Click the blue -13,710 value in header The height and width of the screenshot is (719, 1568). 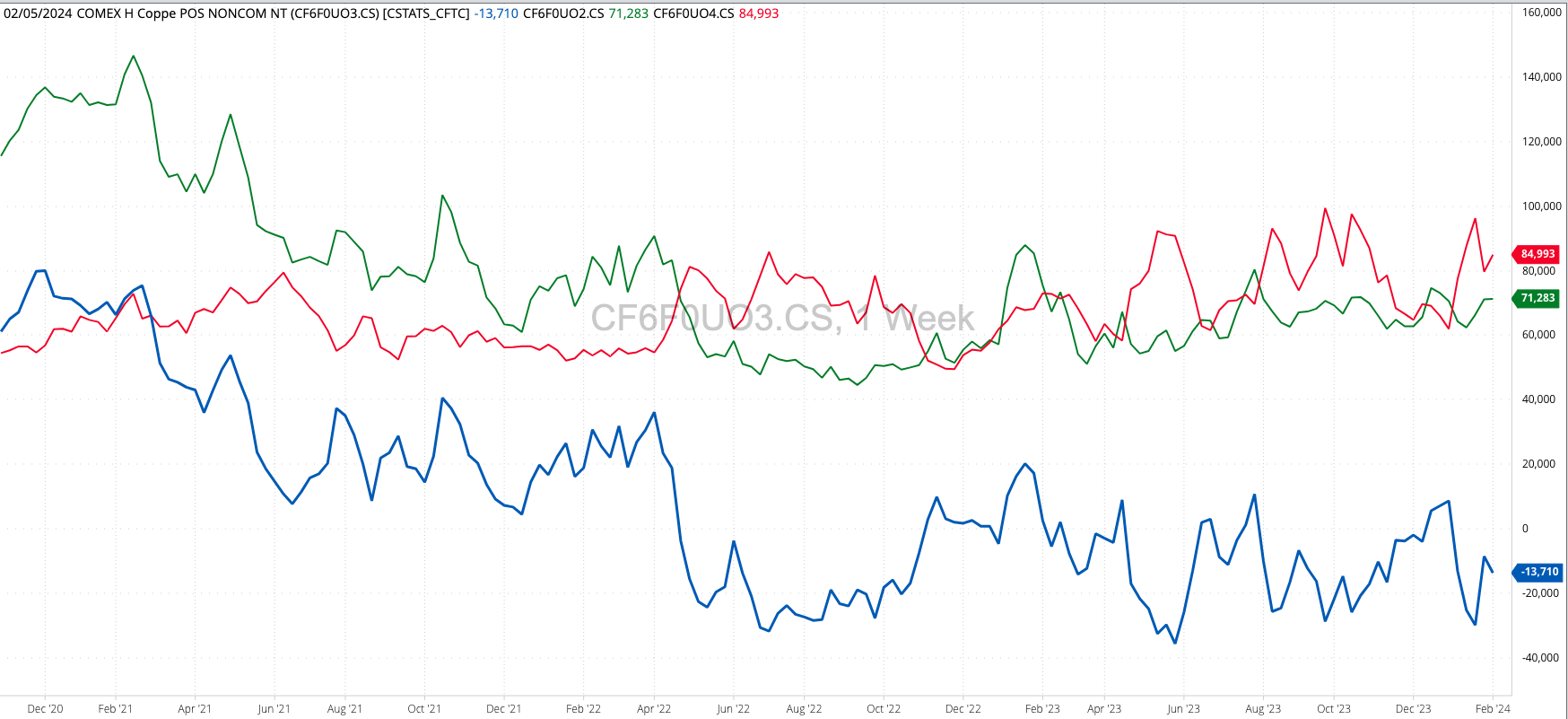[496, 13]
